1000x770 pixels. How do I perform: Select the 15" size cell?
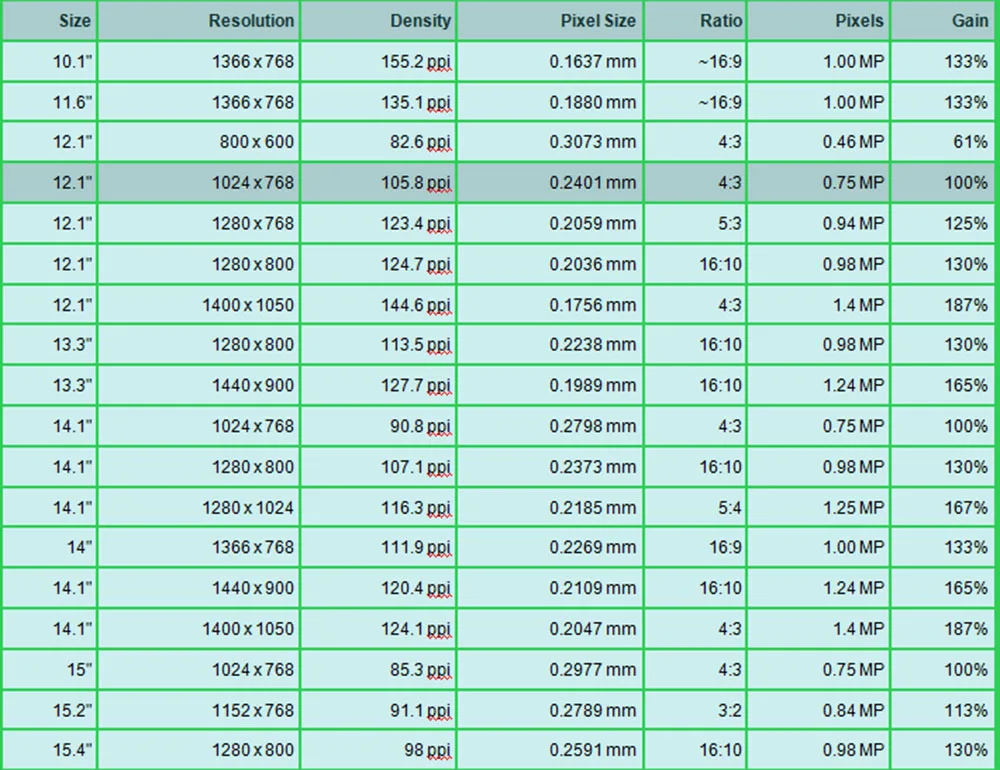49,670
